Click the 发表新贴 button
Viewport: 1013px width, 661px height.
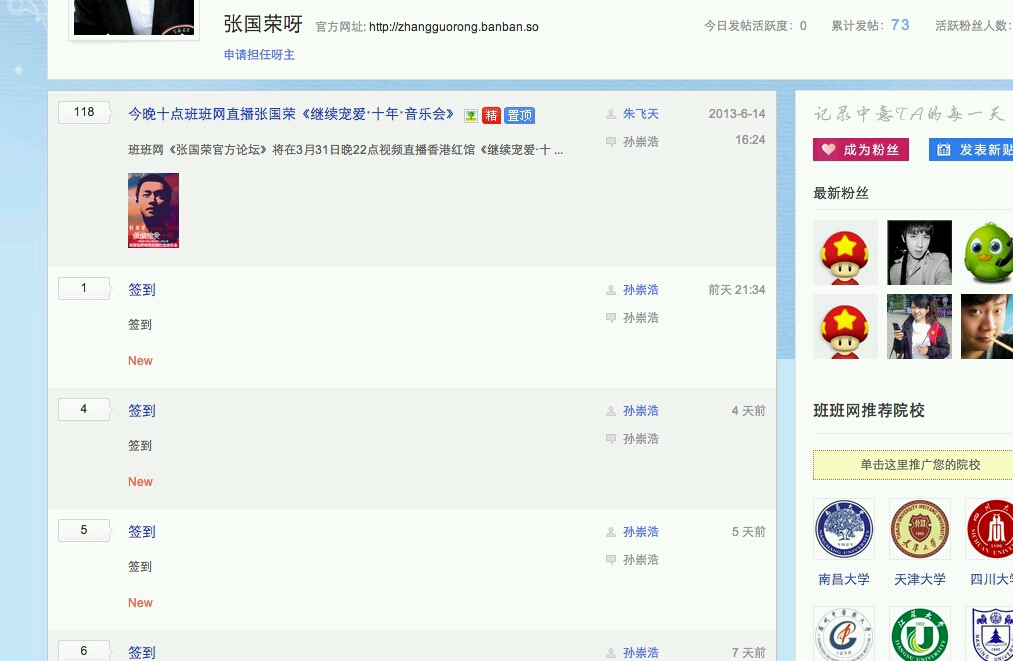(971, 149)
